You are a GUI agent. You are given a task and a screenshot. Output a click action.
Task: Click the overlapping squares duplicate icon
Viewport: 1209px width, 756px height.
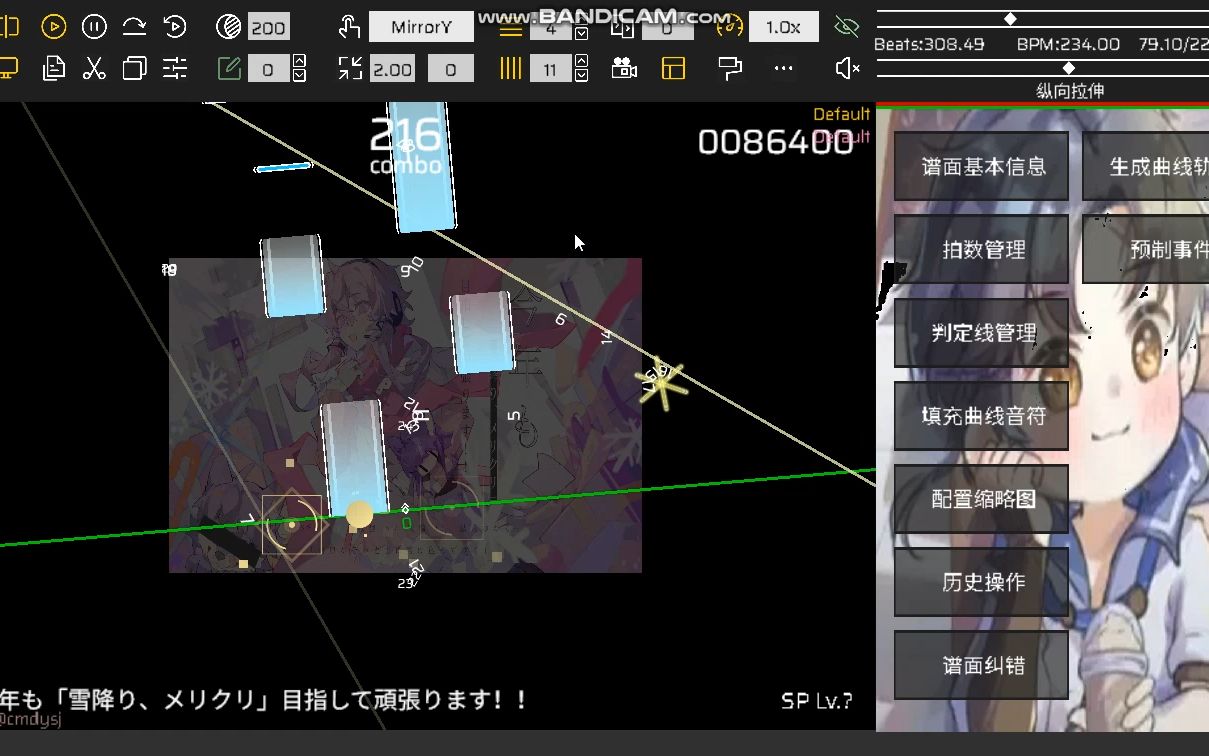pyautogui.click(x=134, y=68)
